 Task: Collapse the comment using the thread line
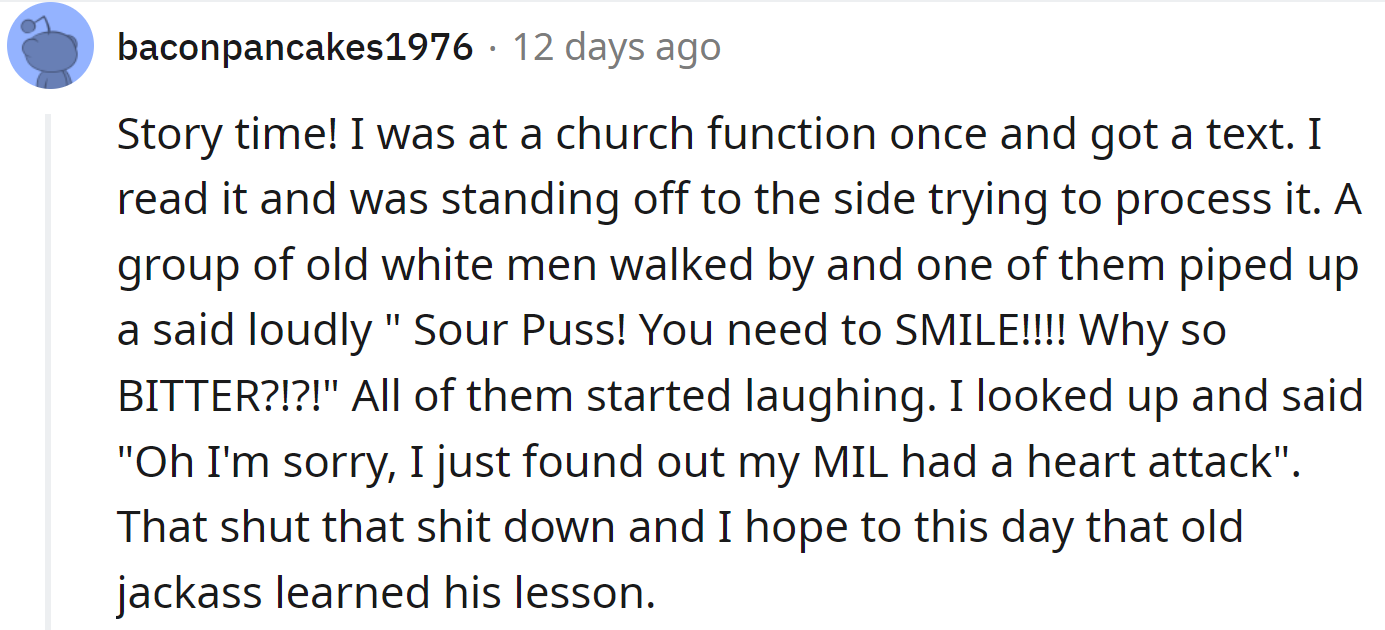pos(48,370)
